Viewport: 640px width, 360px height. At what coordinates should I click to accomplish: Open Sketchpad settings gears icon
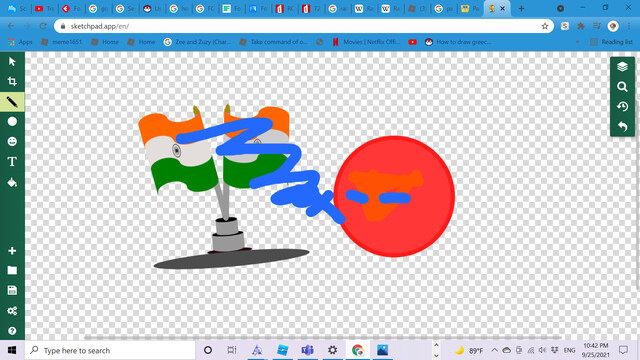click(12, 311)
